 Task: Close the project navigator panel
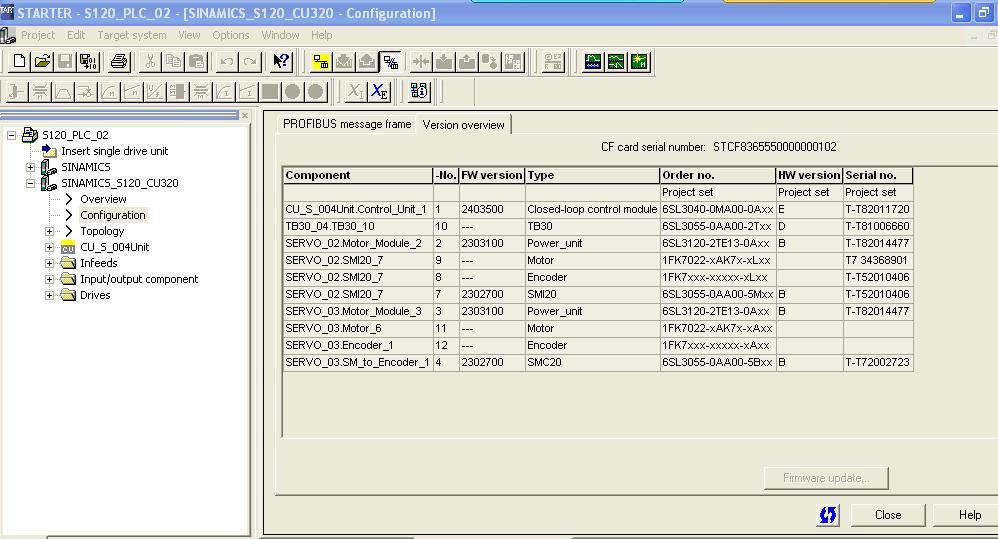(244, 115)
